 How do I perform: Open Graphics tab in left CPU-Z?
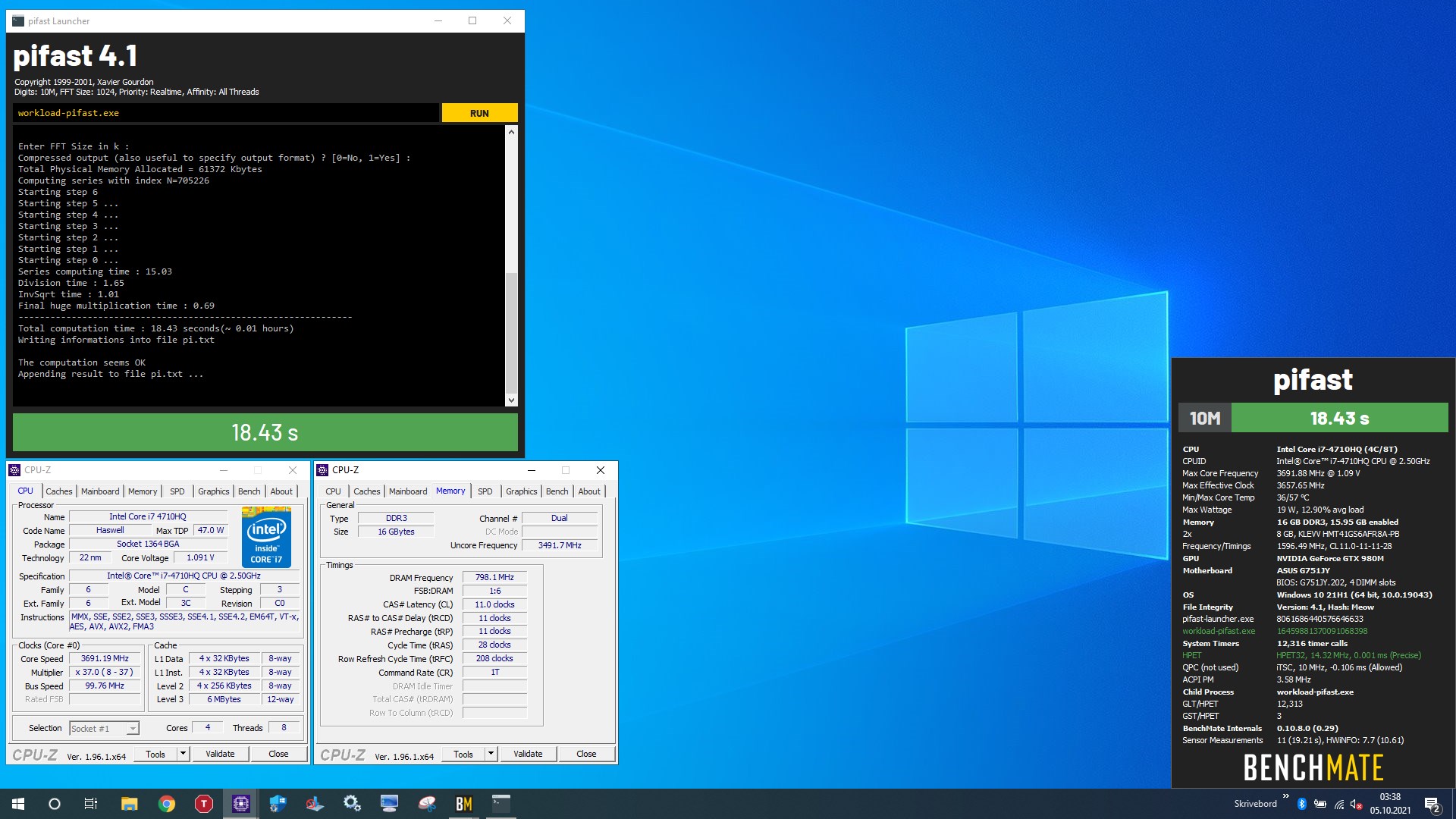tap(214, 491)
